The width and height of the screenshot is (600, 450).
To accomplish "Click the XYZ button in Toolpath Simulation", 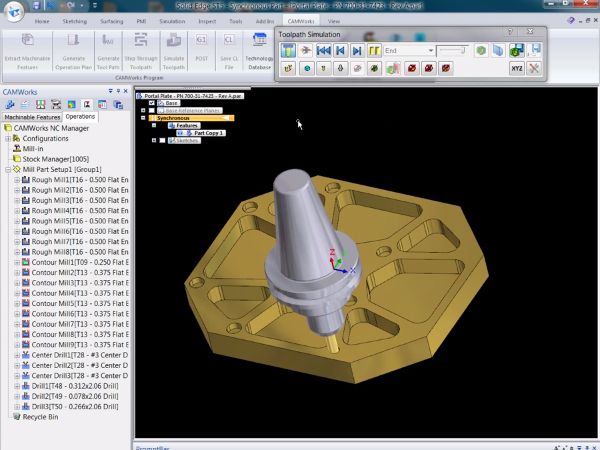I will click(516, 68).
